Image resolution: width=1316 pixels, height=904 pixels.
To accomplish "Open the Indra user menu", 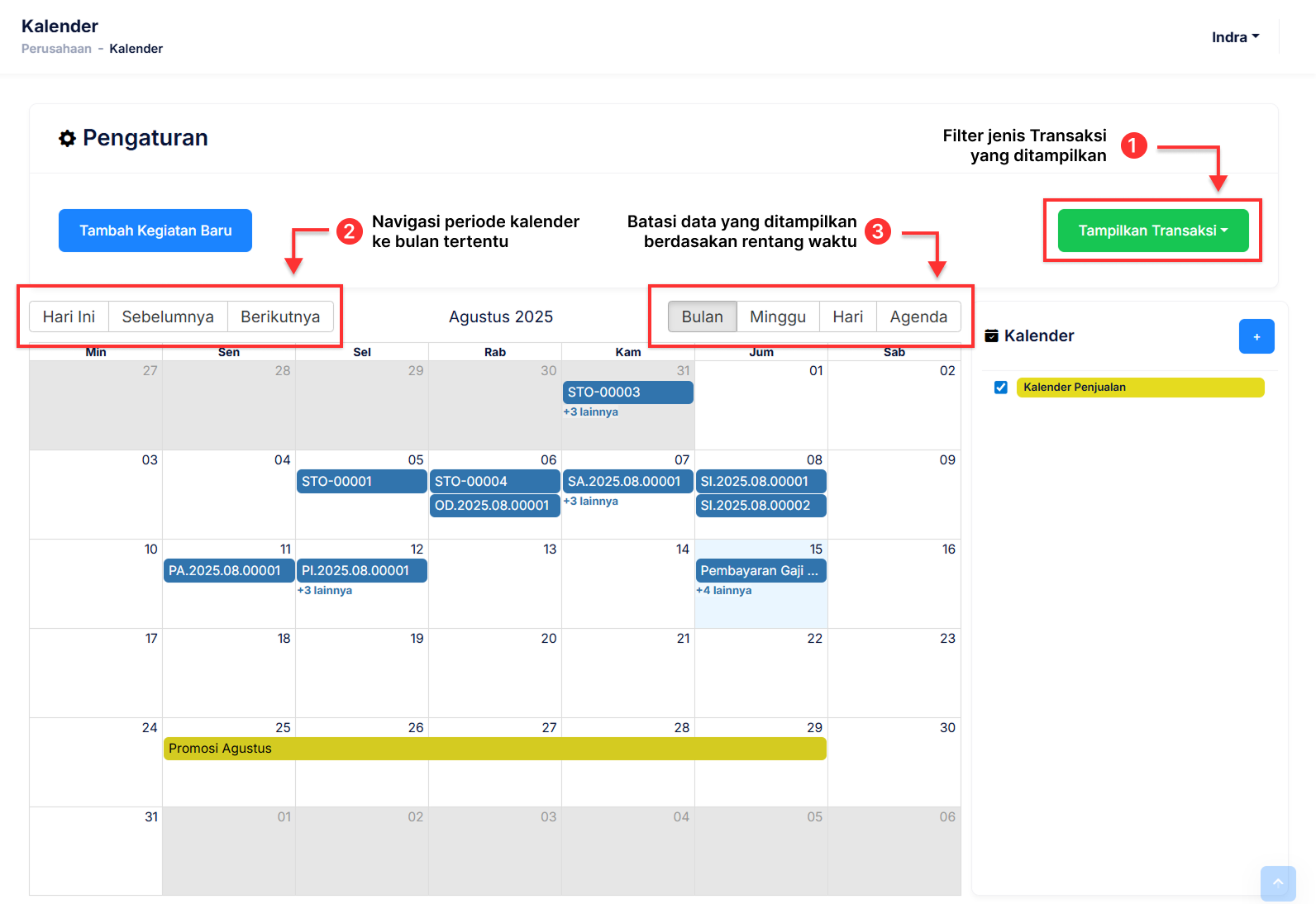I will pyautogui.click(x=1235, y=37).
